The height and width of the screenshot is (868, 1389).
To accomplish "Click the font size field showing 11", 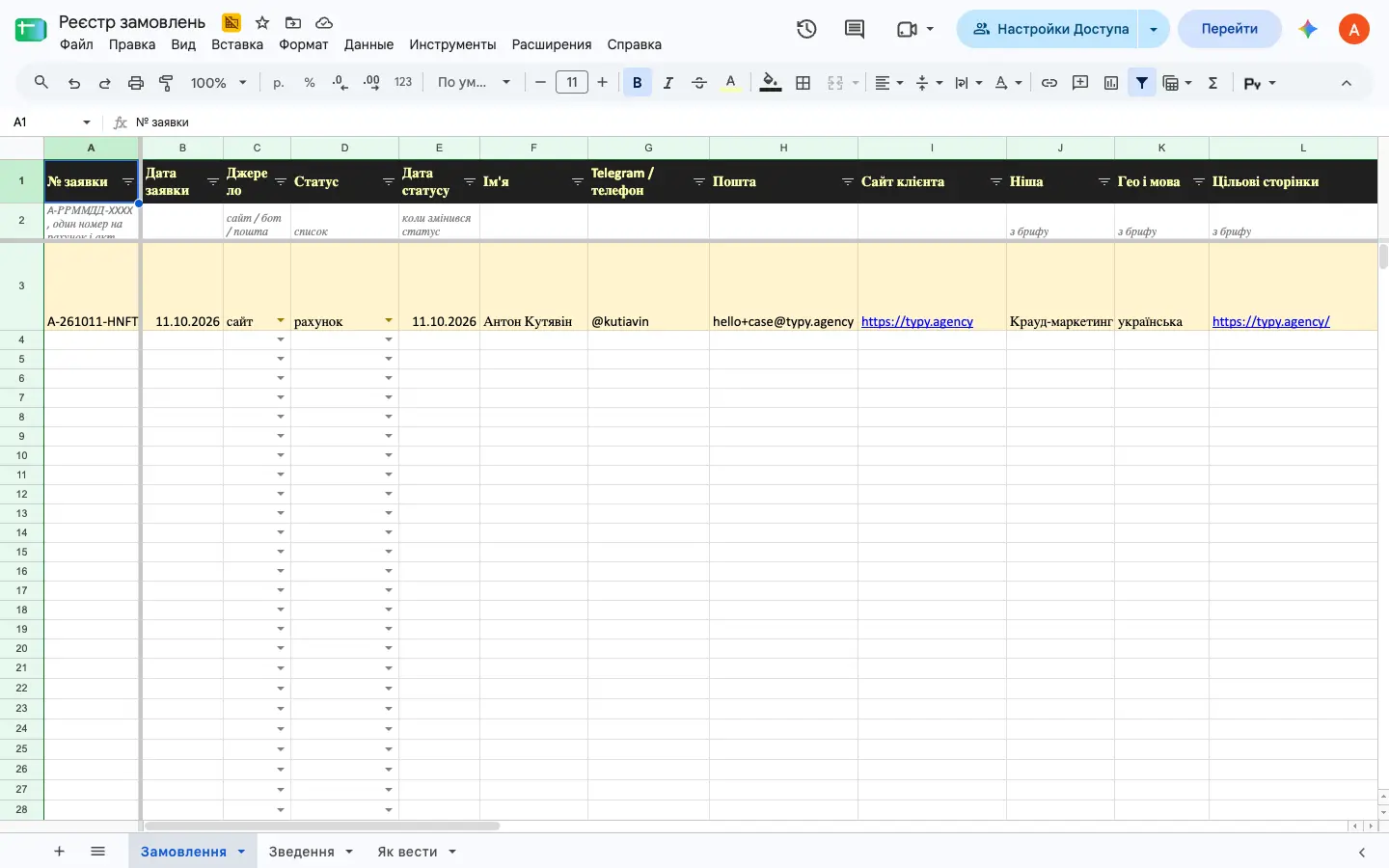I will tap(572, 83).
